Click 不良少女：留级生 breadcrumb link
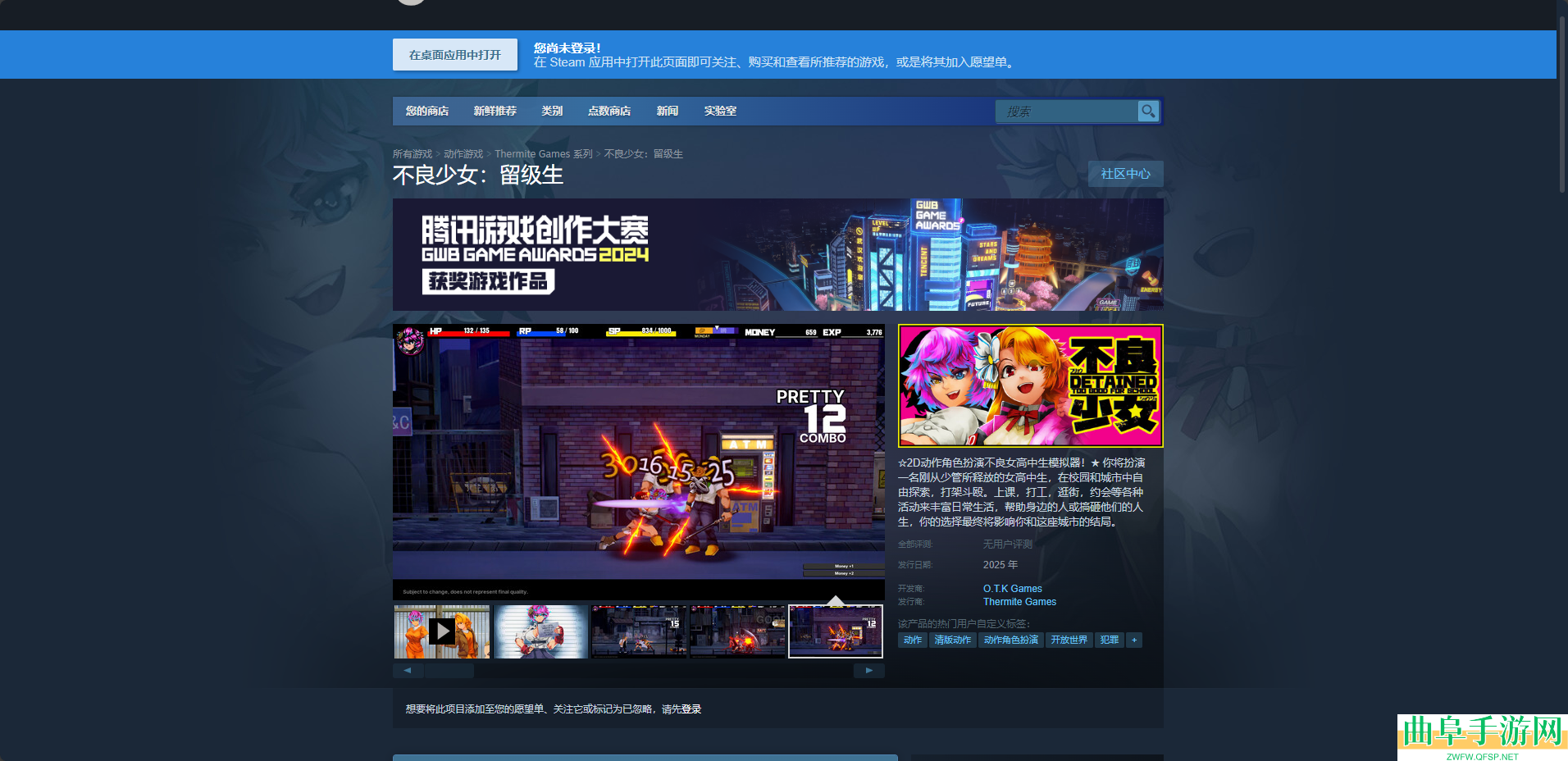 644,154
